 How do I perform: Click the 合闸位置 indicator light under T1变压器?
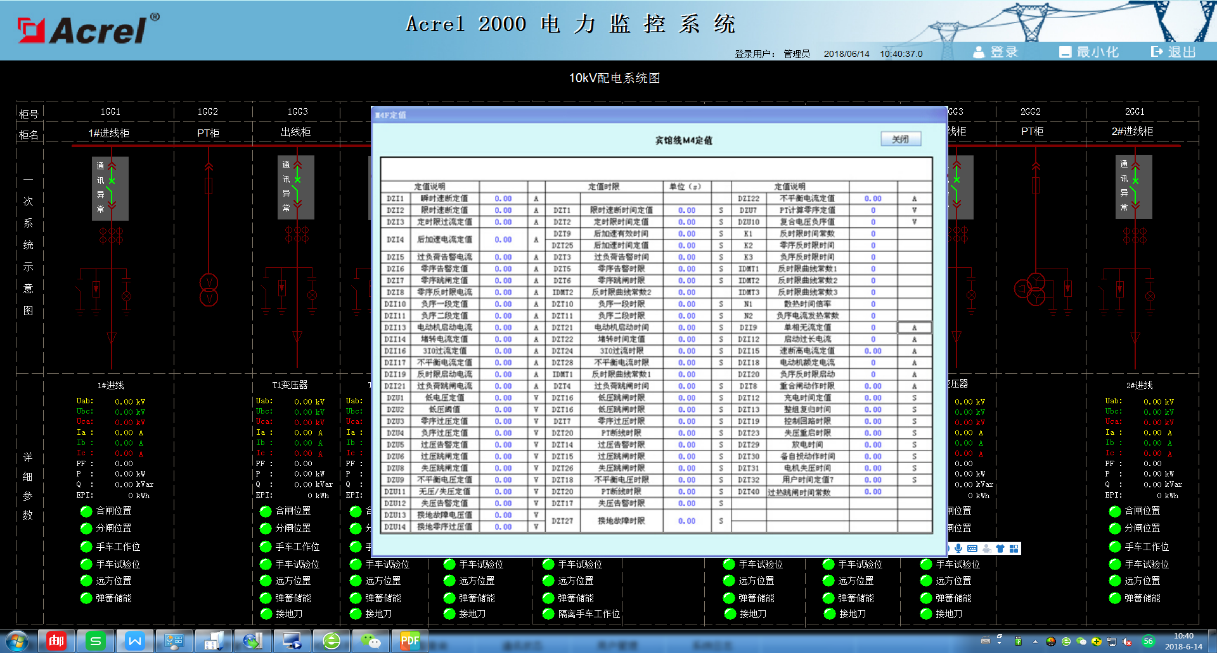(265, 510)
